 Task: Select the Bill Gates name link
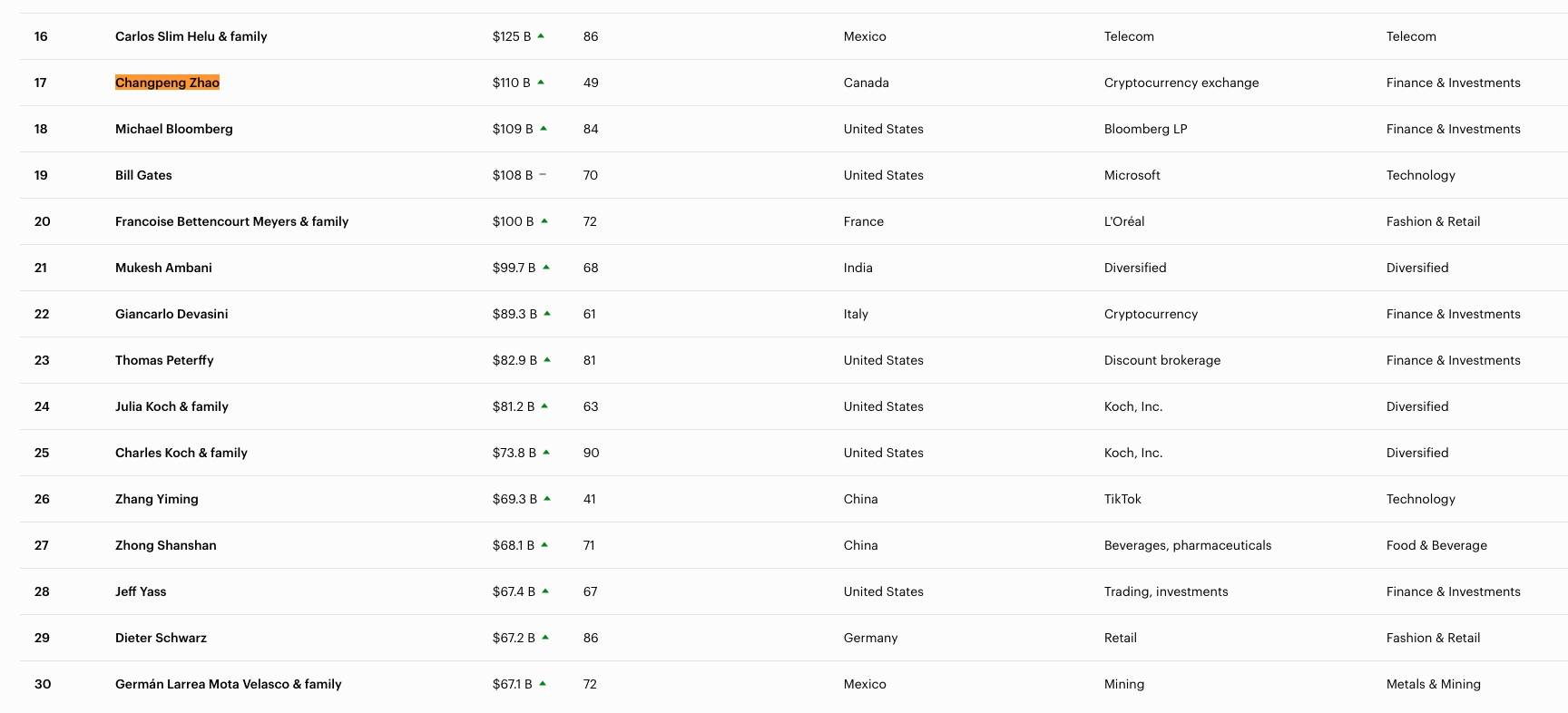pos(143,175)
